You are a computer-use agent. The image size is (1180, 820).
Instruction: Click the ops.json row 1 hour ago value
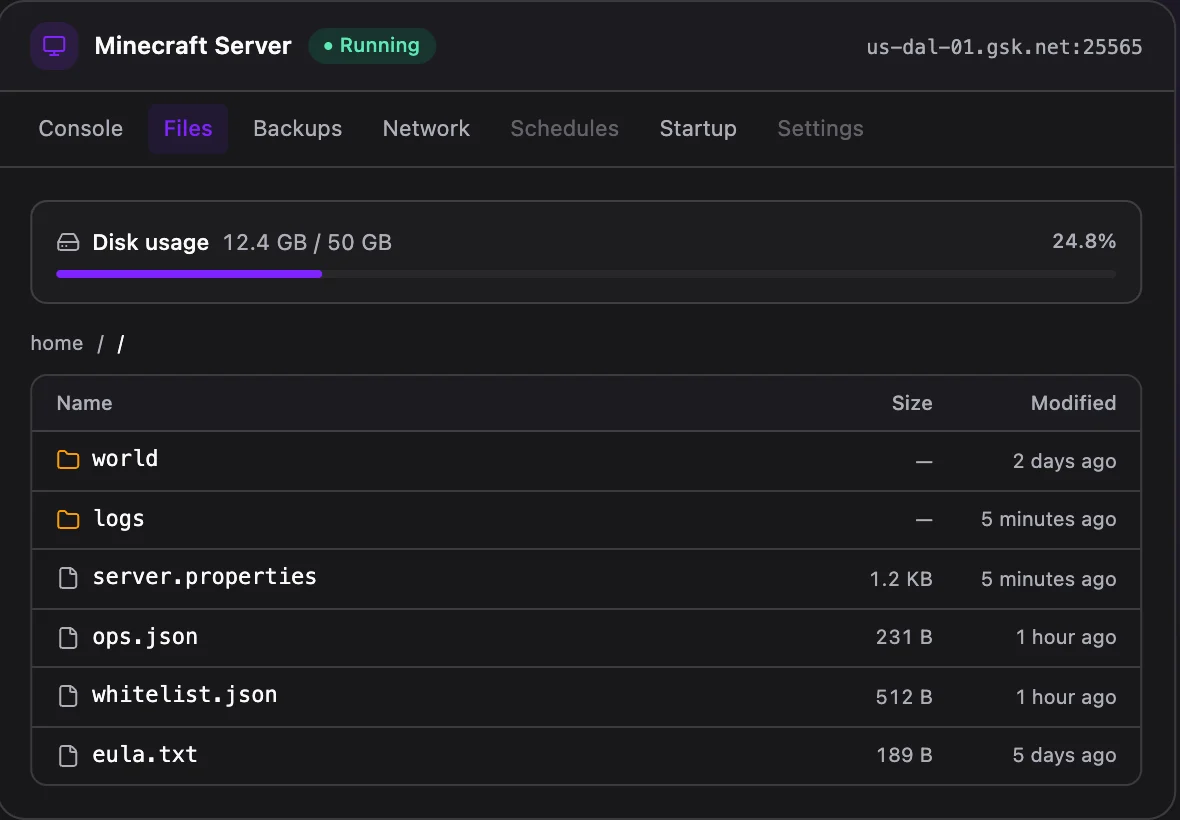[x=1066, y=638]
